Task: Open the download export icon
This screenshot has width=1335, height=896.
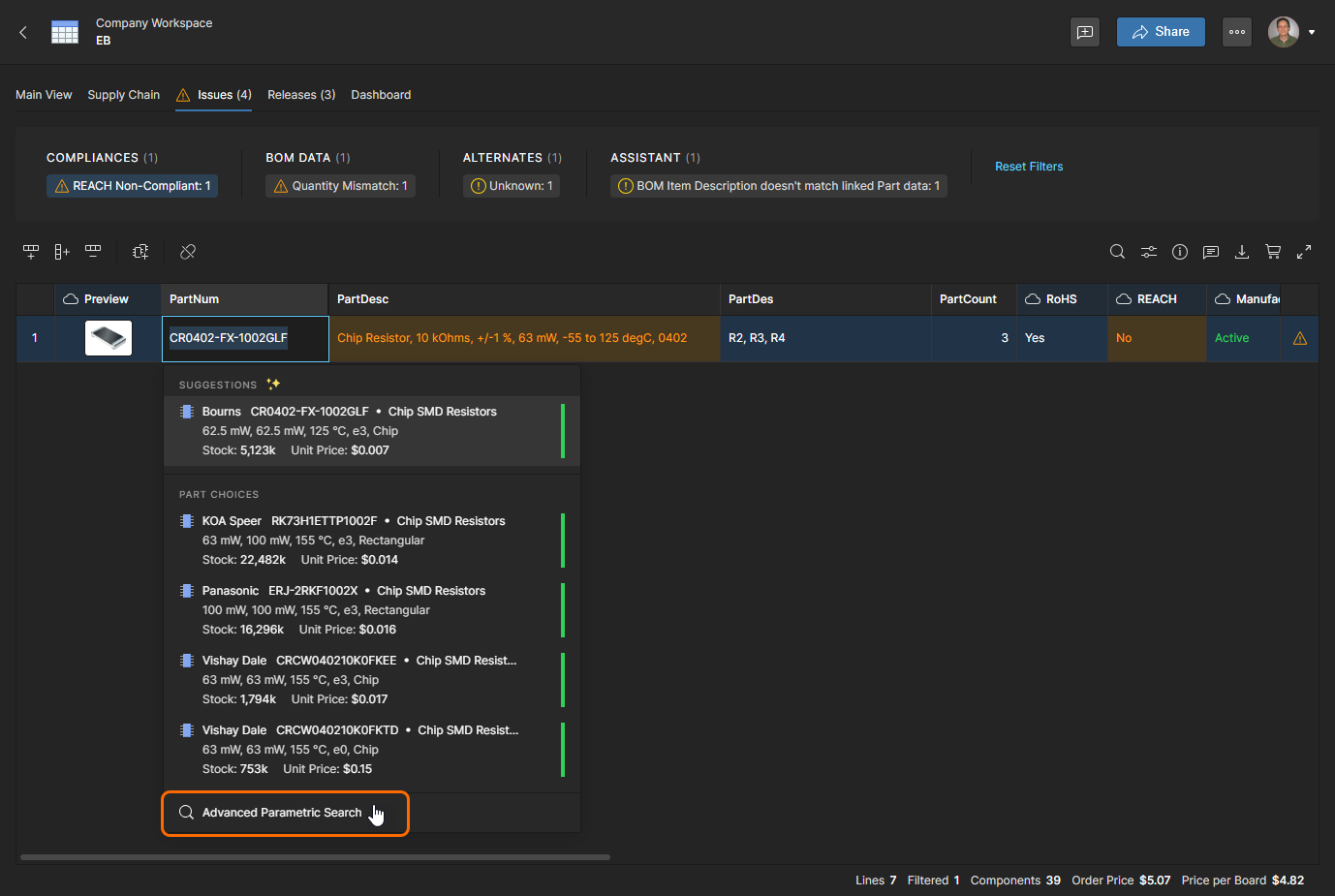Action: point(1242,252)
